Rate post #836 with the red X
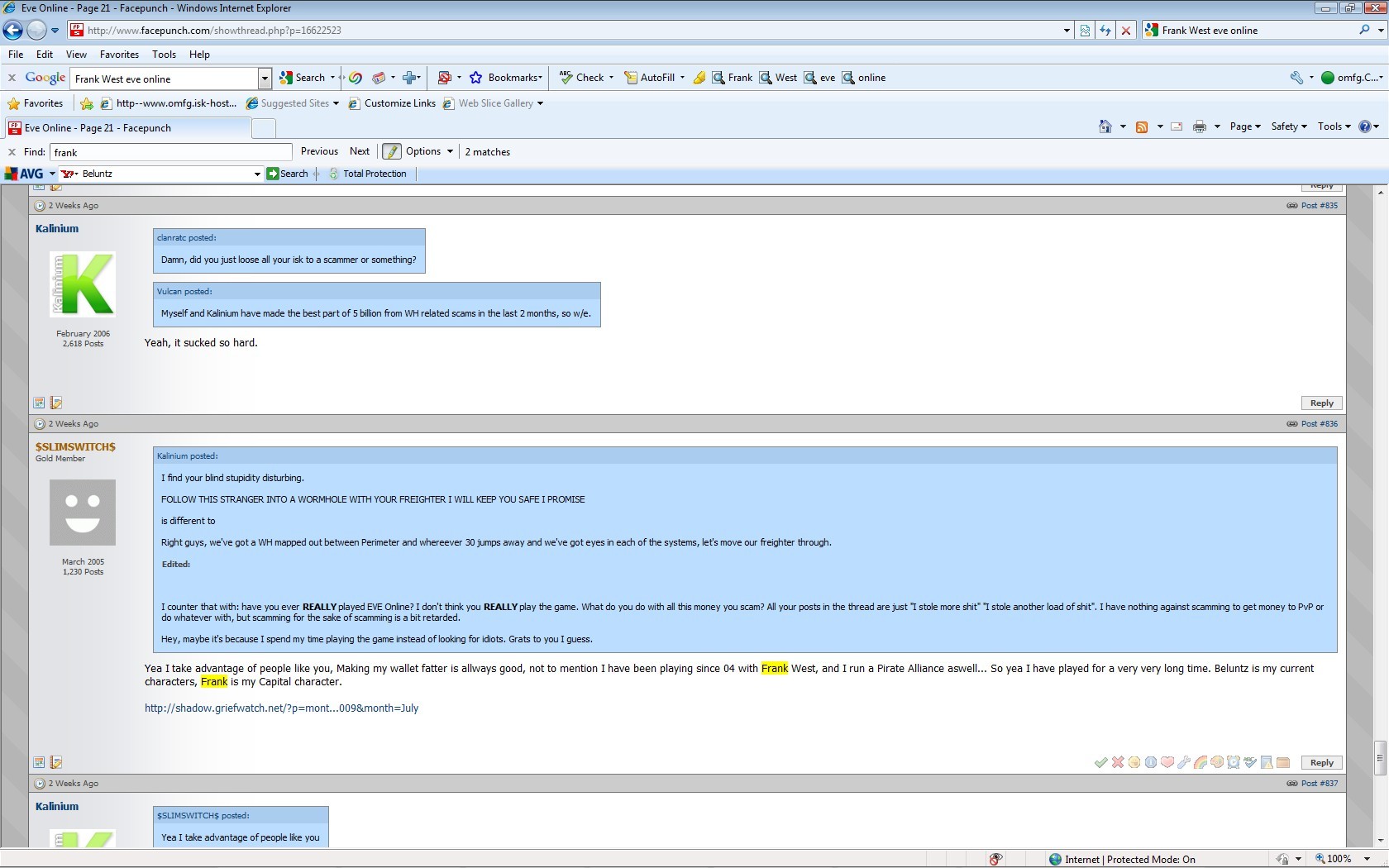This screenshot has width=1389, height=868. tap(1118, 762)
